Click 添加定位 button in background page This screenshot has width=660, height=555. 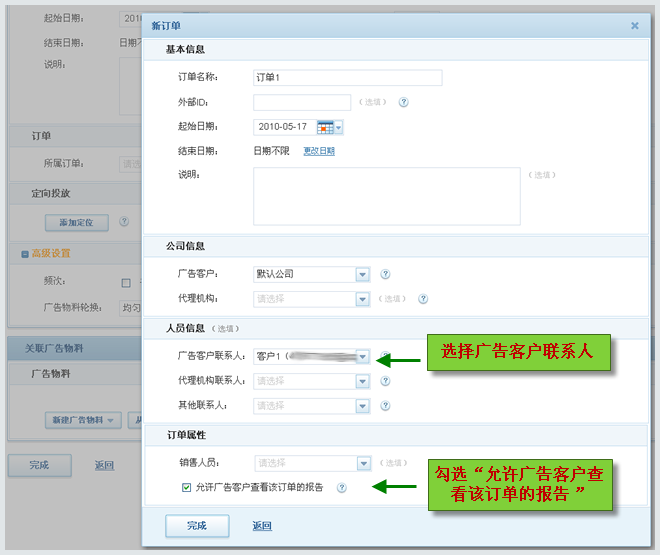77,223
